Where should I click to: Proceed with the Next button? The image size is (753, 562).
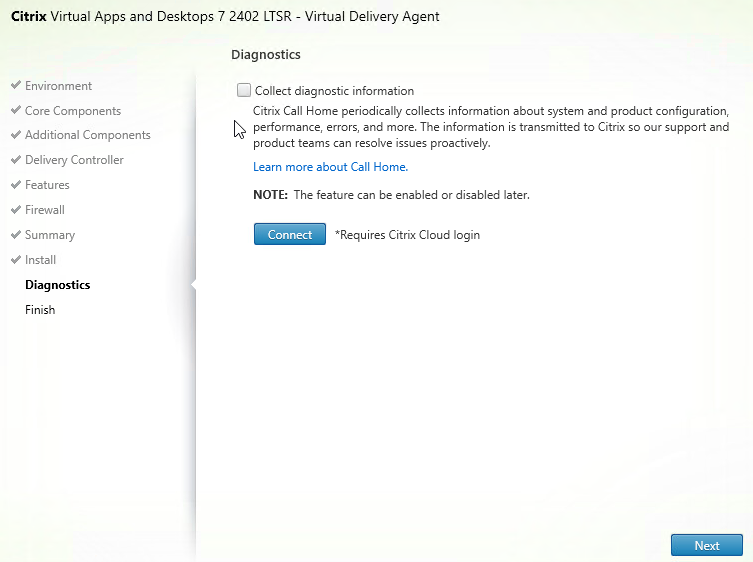(707, 546)
